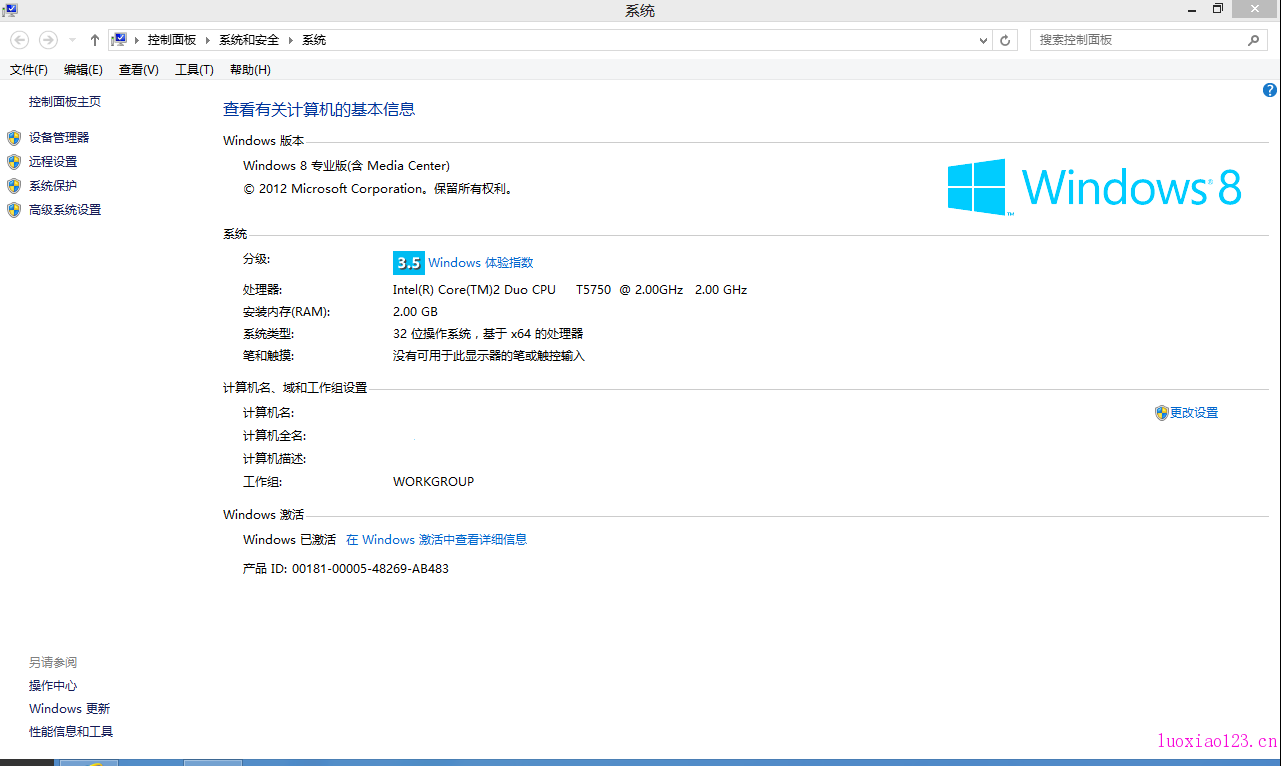Click the shield icon beside 系统保护

tap(14, 186)
